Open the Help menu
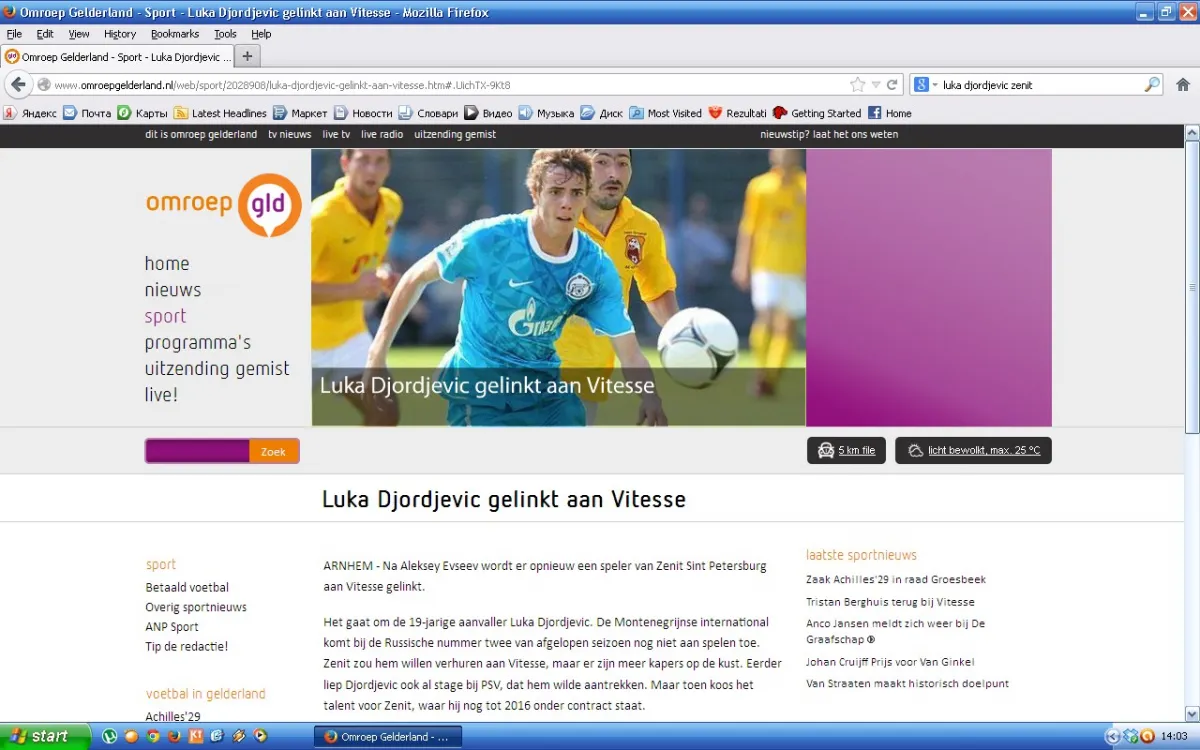The height and width of the screenshot is (750, 1200). 261,34
